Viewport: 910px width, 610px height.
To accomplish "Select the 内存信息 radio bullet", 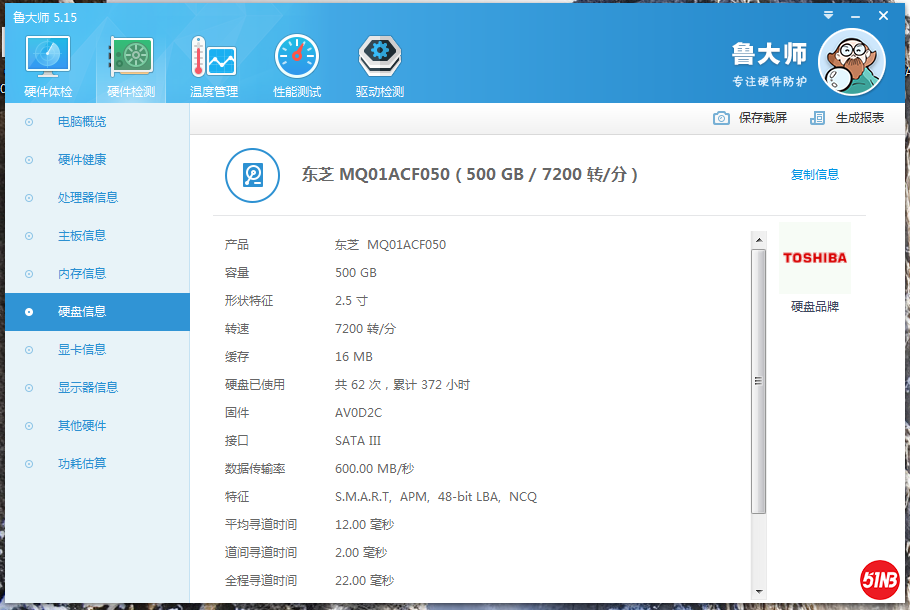I will click(30, 273).
